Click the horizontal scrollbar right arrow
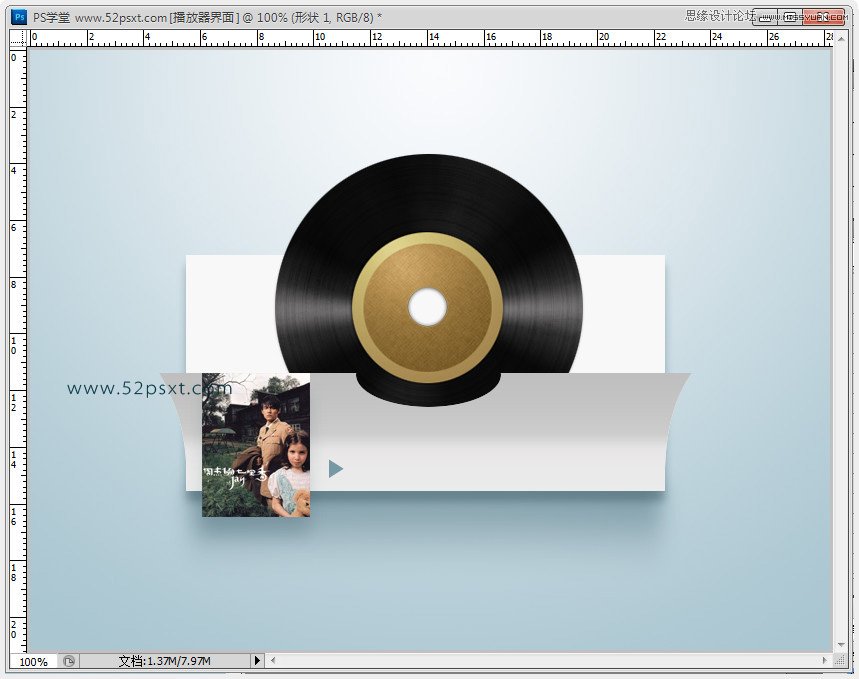Image resolution: width=859 pixels, height=679 pixels. [827, 661]
